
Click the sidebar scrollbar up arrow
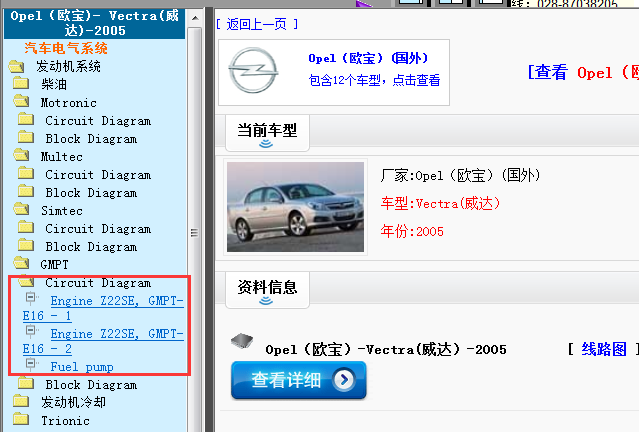[195, 18]
